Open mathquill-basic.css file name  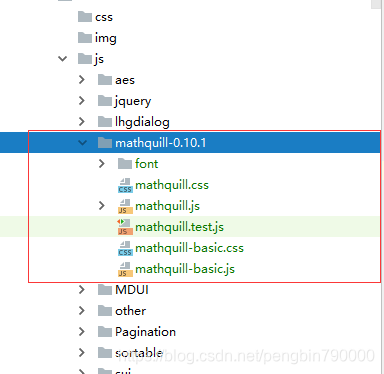pos(189,248)
